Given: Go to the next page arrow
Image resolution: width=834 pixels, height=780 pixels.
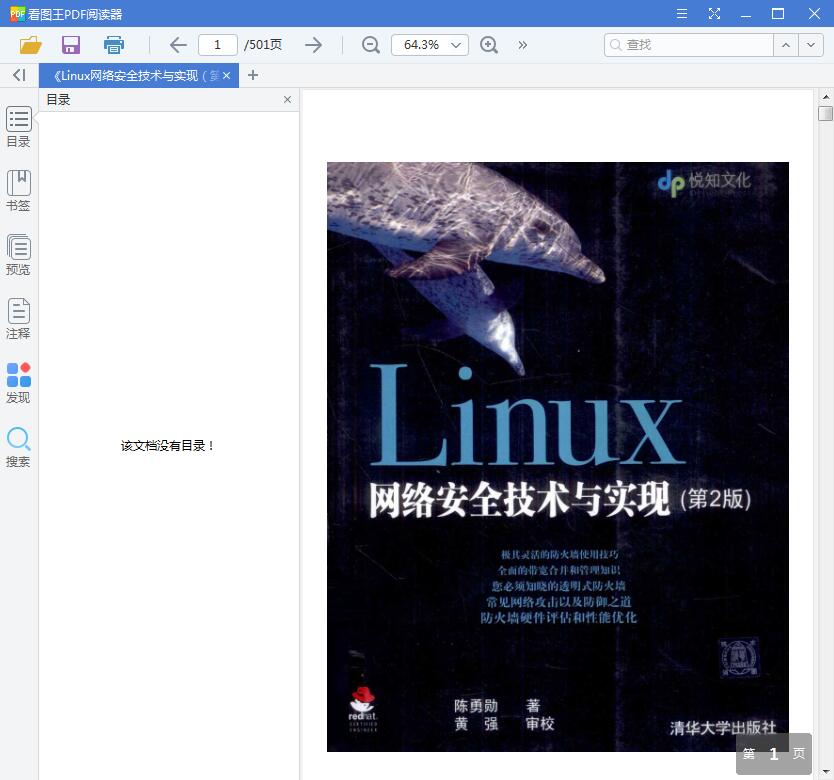Looking at the screenshot, I should [313, 45].
